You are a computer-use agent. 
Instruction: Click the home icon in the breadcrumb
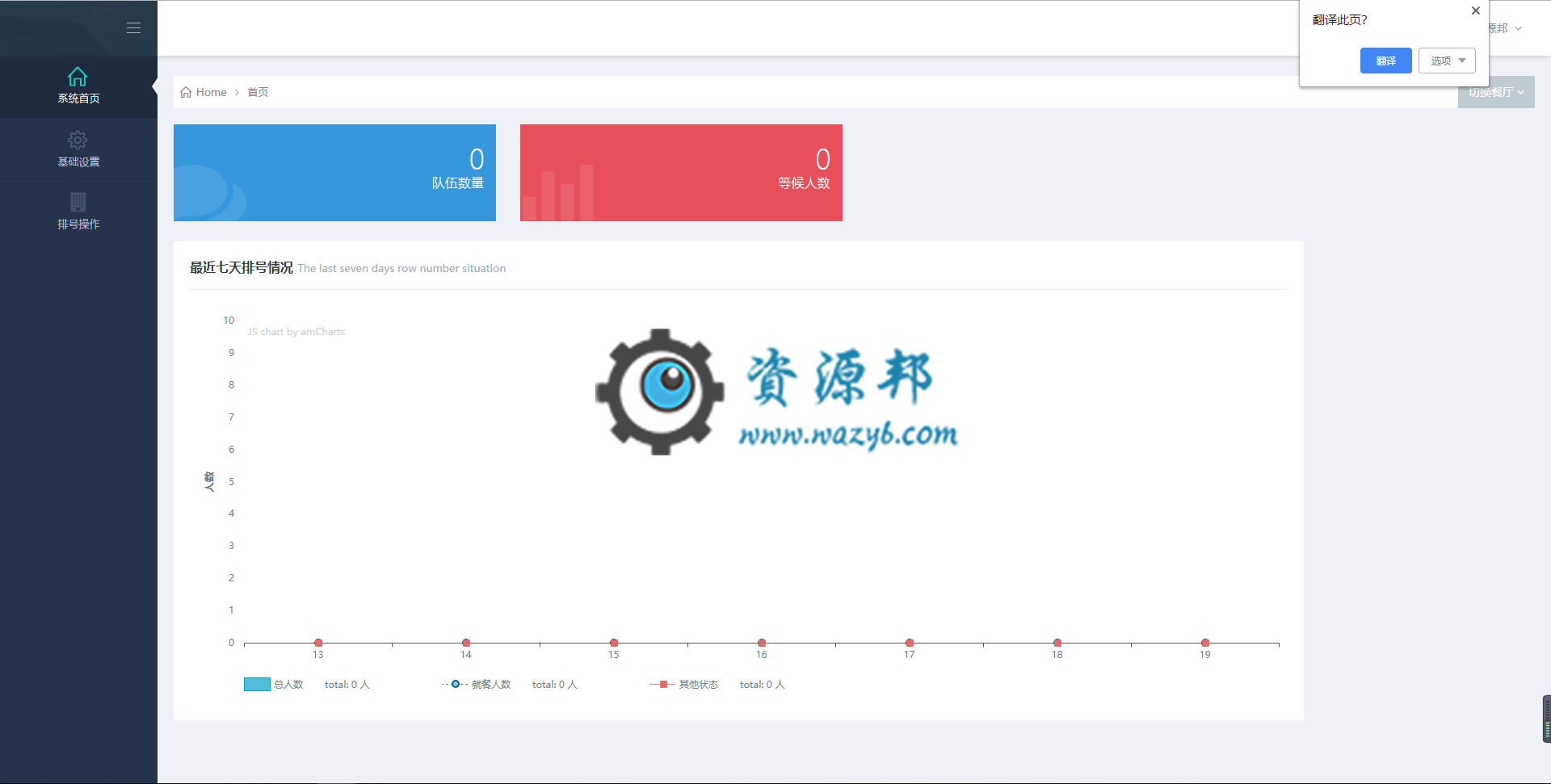[186, 92]
